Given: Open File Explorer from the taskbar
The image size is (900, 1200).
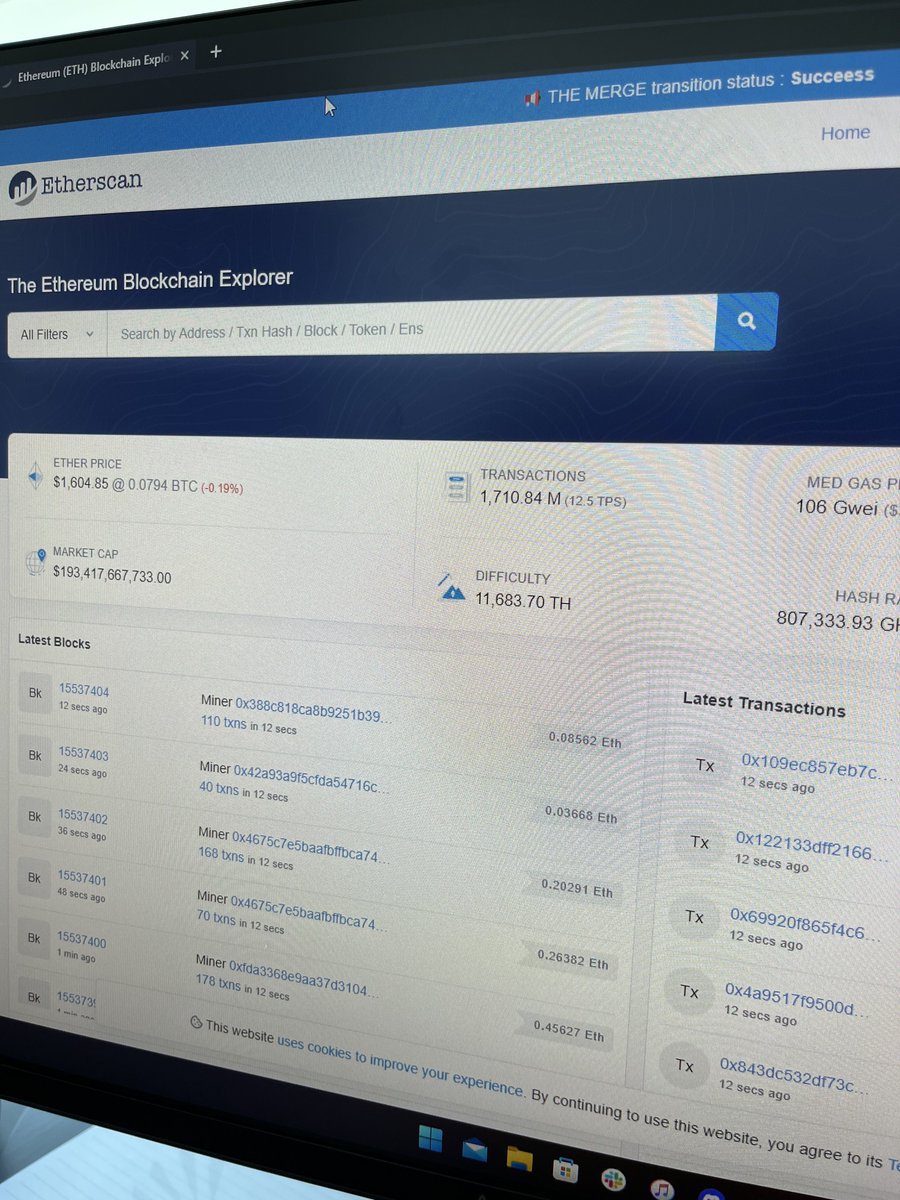Looking at the screenshot, I should (519, 1158).
